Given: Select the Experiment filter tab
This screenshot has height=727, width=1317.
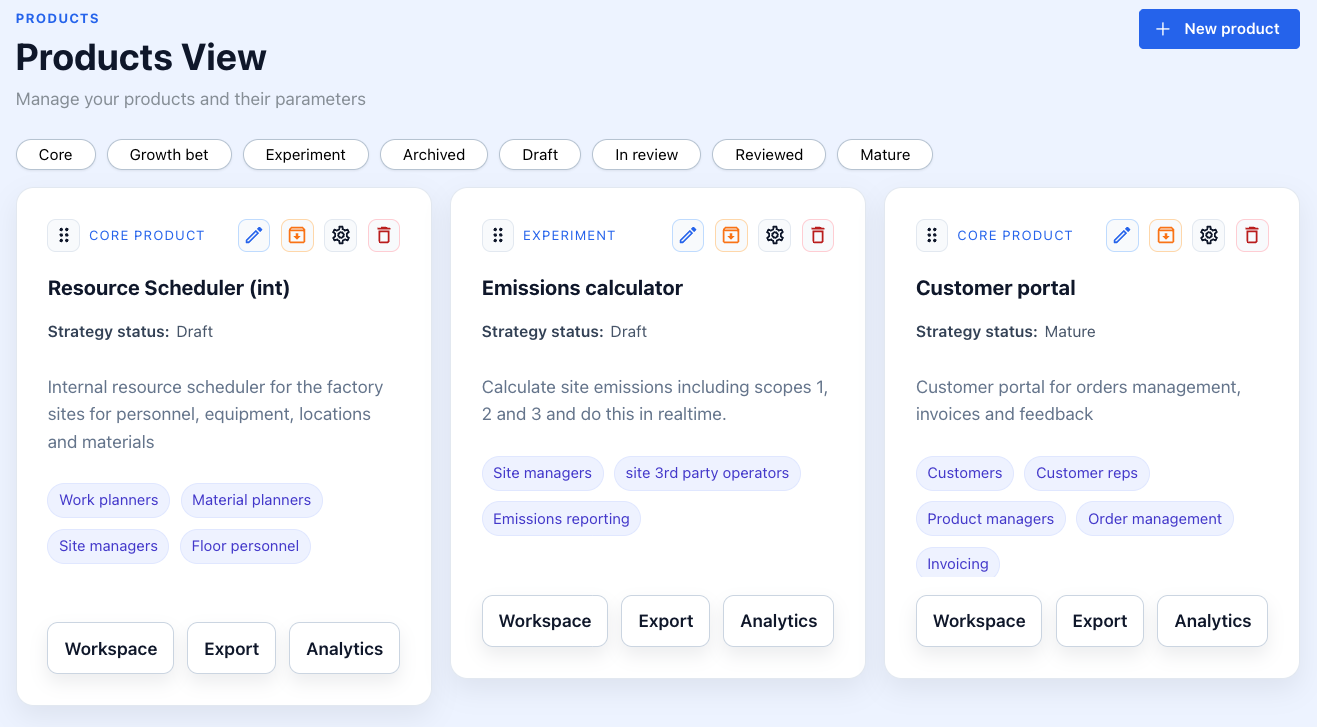Looking at the screenshot, I should 305,154.
